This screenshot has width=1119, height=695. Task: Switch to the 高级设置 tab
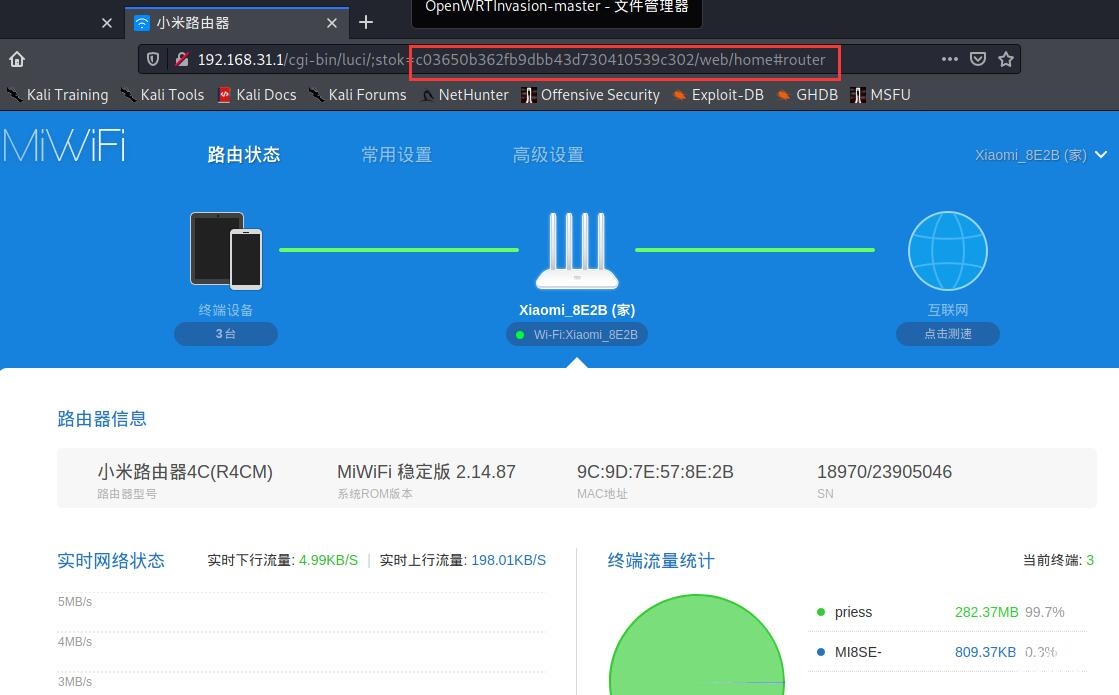tap(548, 155)
